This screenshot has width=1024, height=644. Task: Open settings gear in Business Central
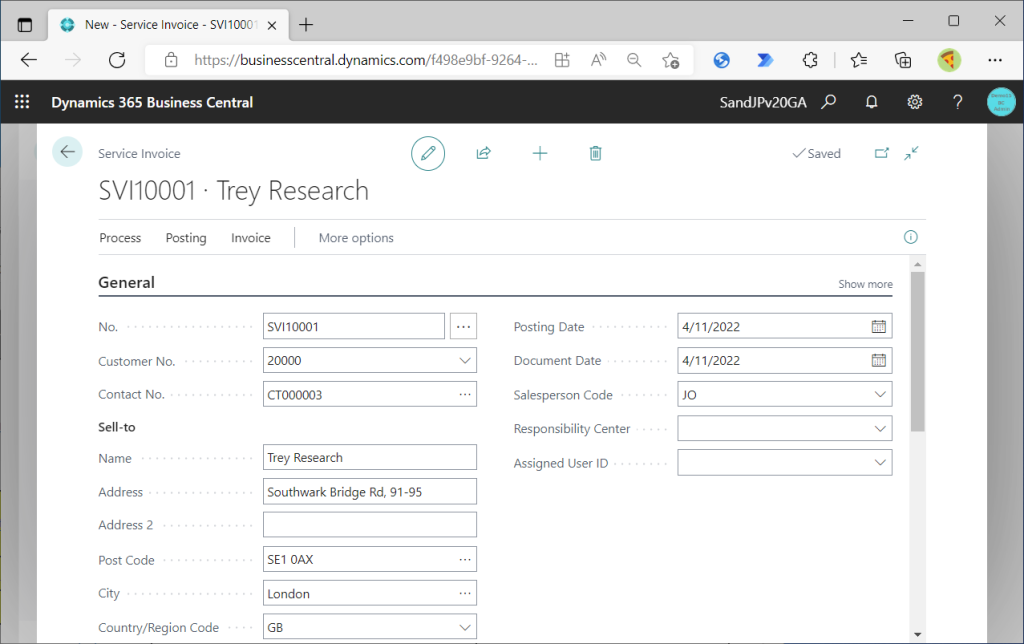pyautogui.click(x=914, y=102)
